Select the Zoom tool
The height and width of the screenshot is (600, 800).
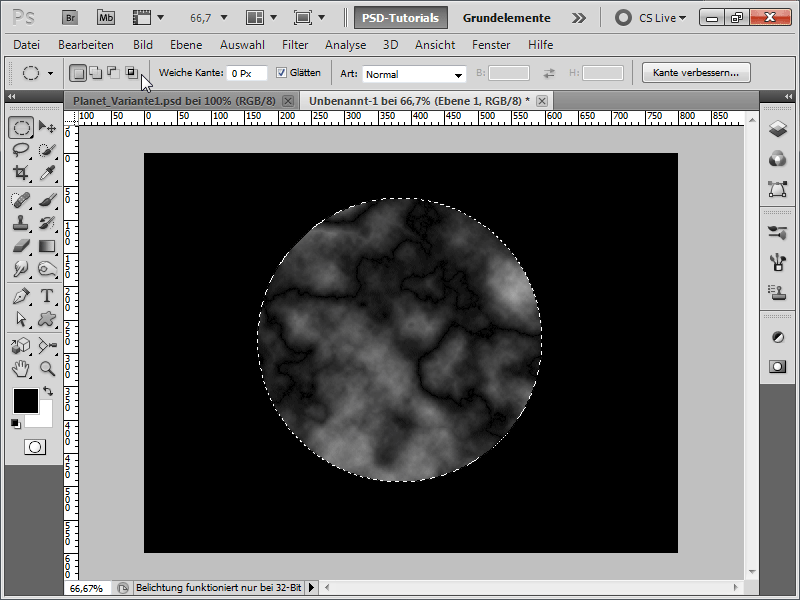click(47, 368)
